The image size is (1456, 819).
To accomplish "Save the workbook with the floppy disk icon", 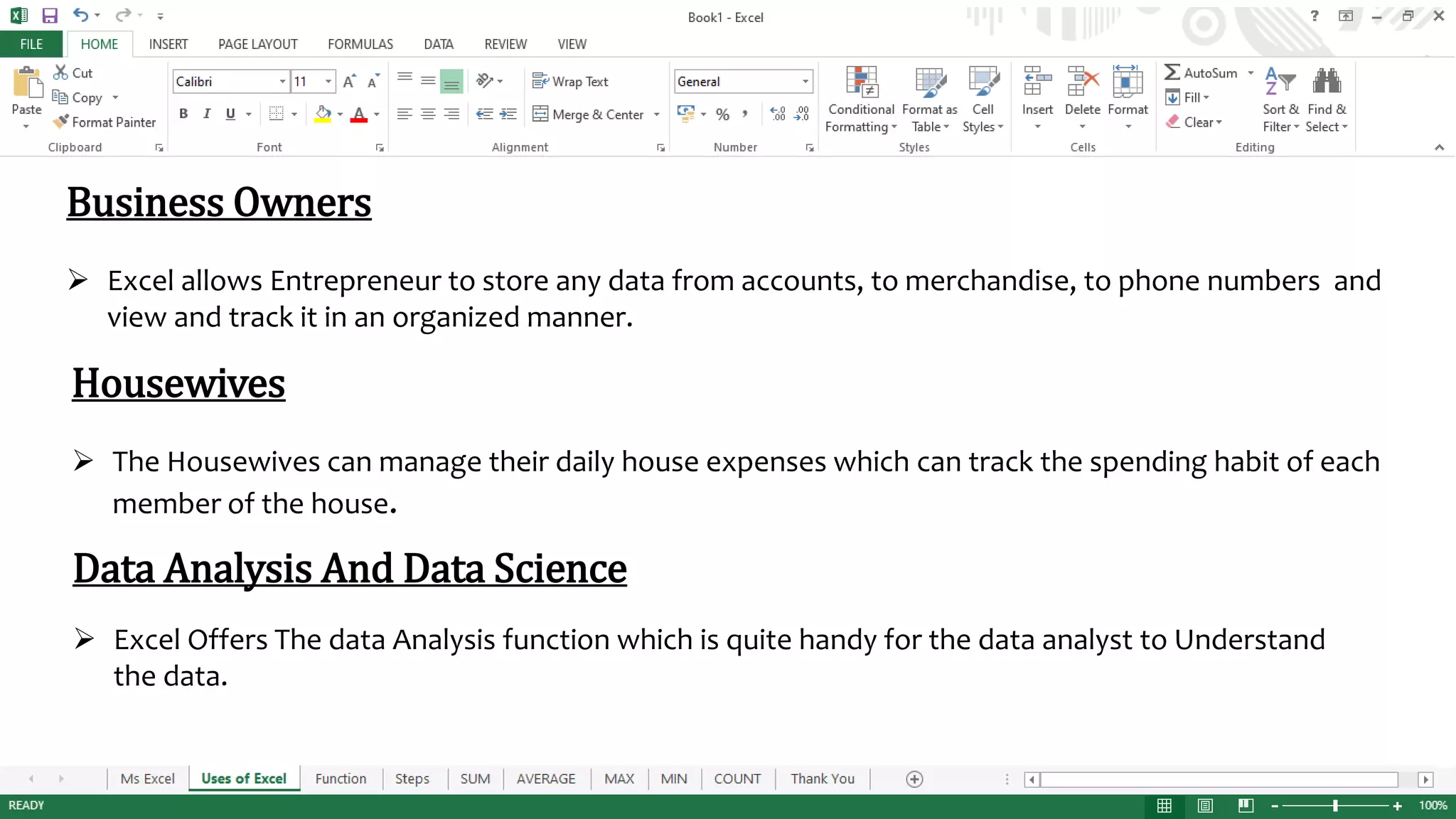I will point(49,16).
